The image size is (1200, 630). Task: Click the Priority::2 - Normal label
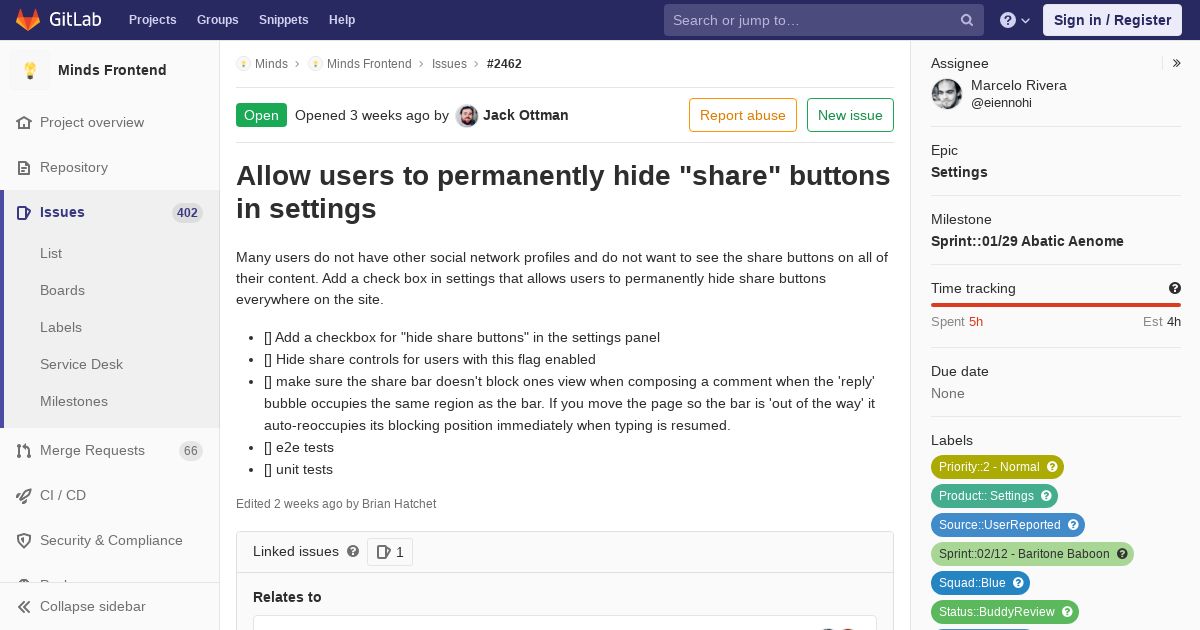click(997, 467)
